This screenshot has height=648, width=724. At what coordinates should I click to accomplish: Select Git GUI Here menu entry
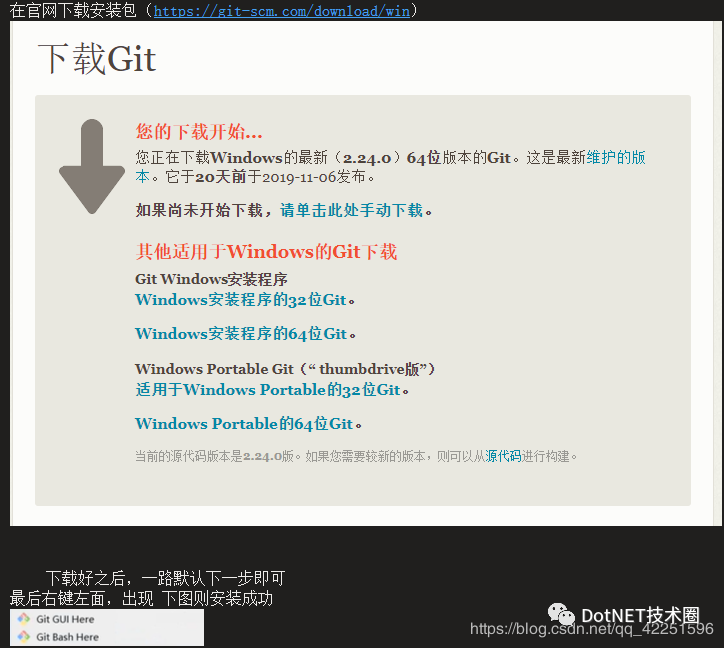coord(107,619)
